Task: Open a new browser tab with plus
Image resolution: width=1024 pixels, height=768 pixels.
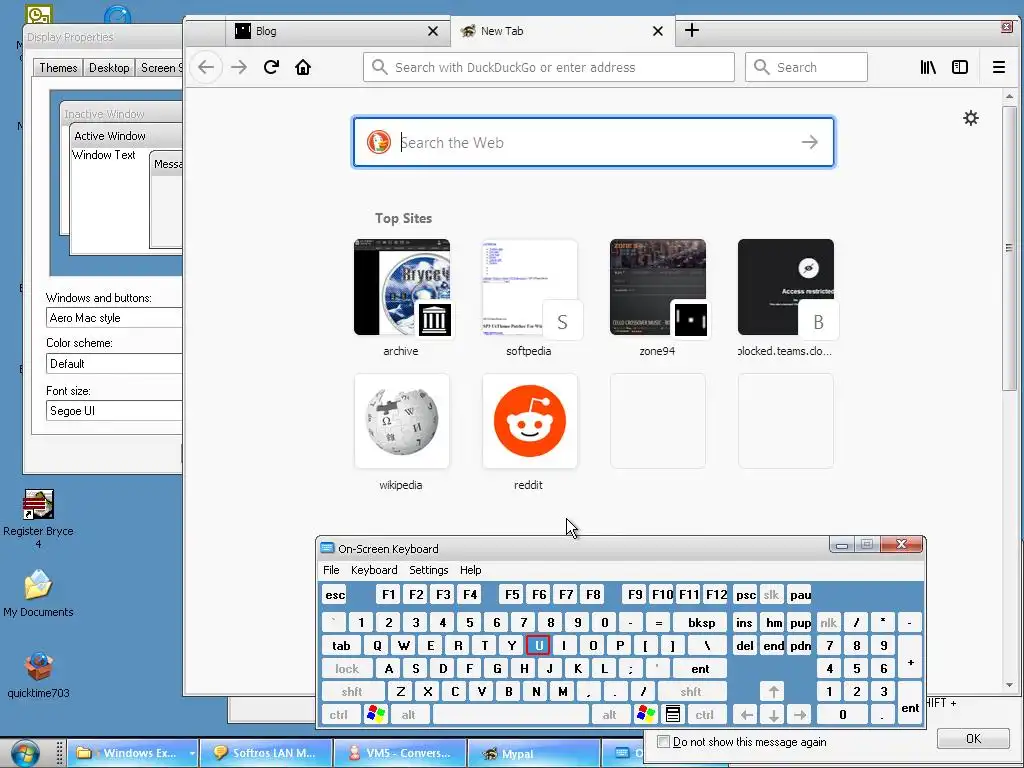Action: tap(692, 31)
